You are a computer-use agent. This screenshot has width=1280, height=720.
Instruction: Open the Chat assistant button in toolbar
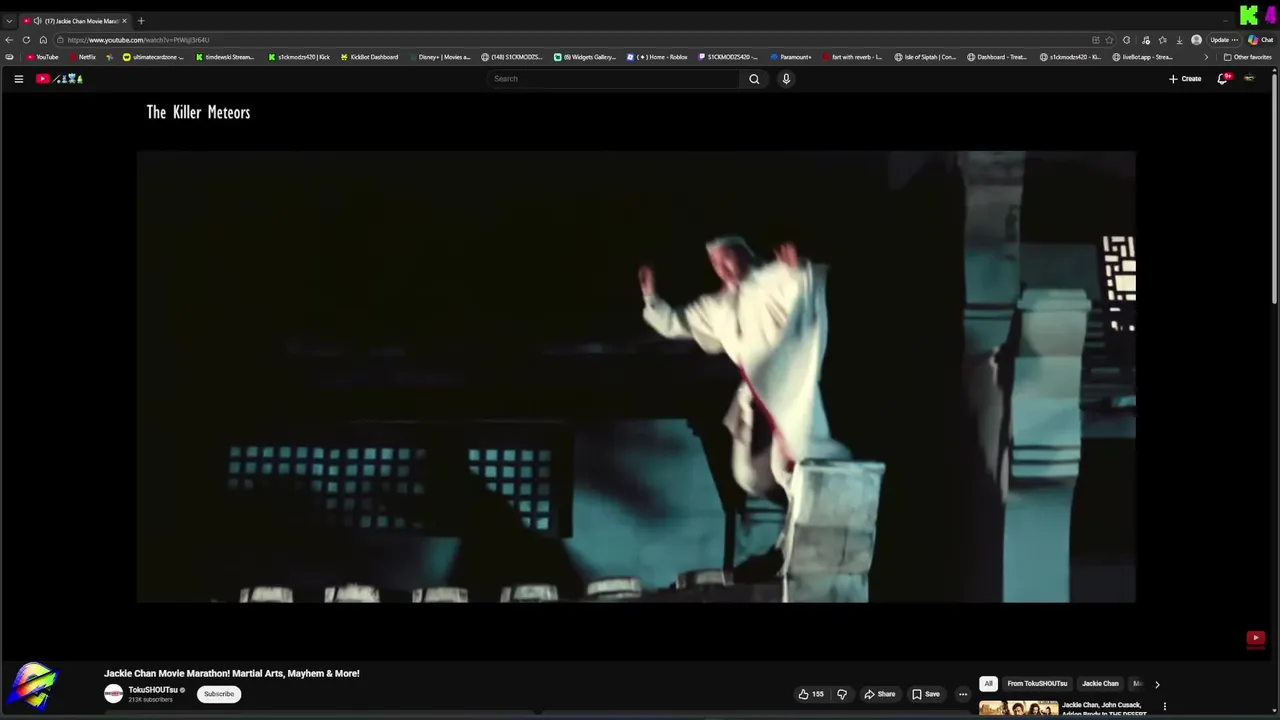click(x=1259, y=40)
